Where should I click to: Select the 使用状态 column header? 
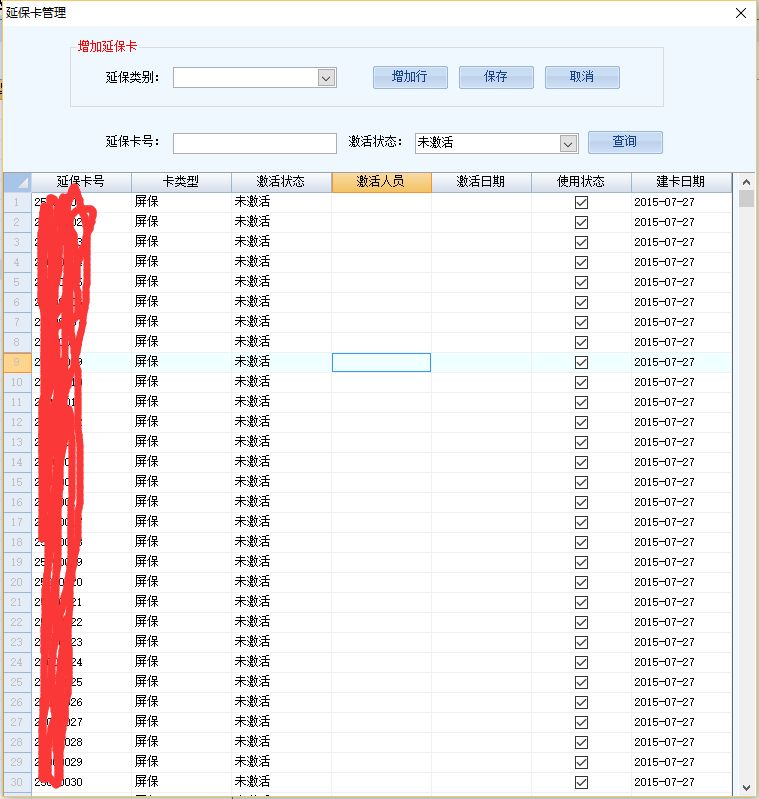coord(581,182)
